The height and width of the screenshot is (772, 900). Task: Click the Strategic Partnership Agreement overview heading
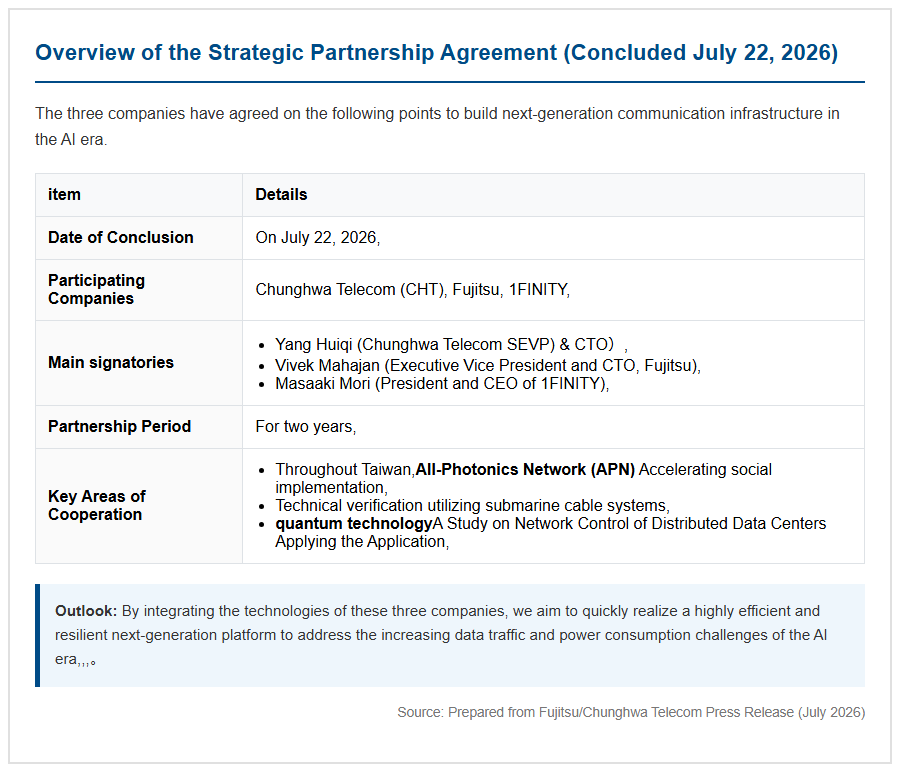436,53
